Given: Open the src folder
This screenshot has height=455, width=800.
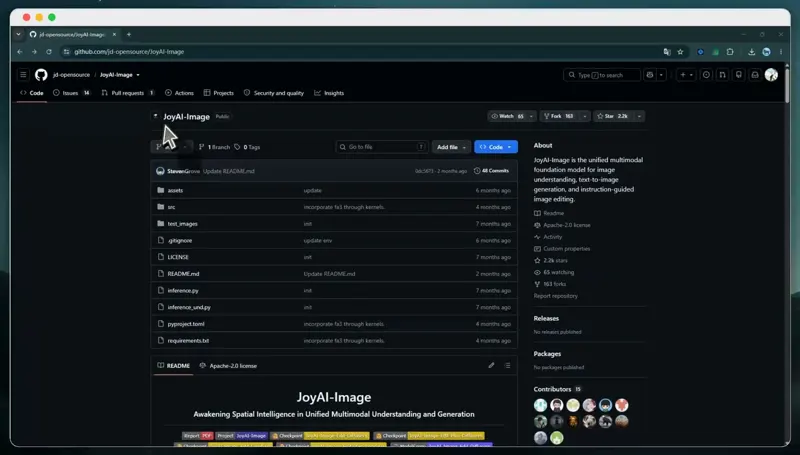Looking at the screenshot, I should (x=171, y=207).
